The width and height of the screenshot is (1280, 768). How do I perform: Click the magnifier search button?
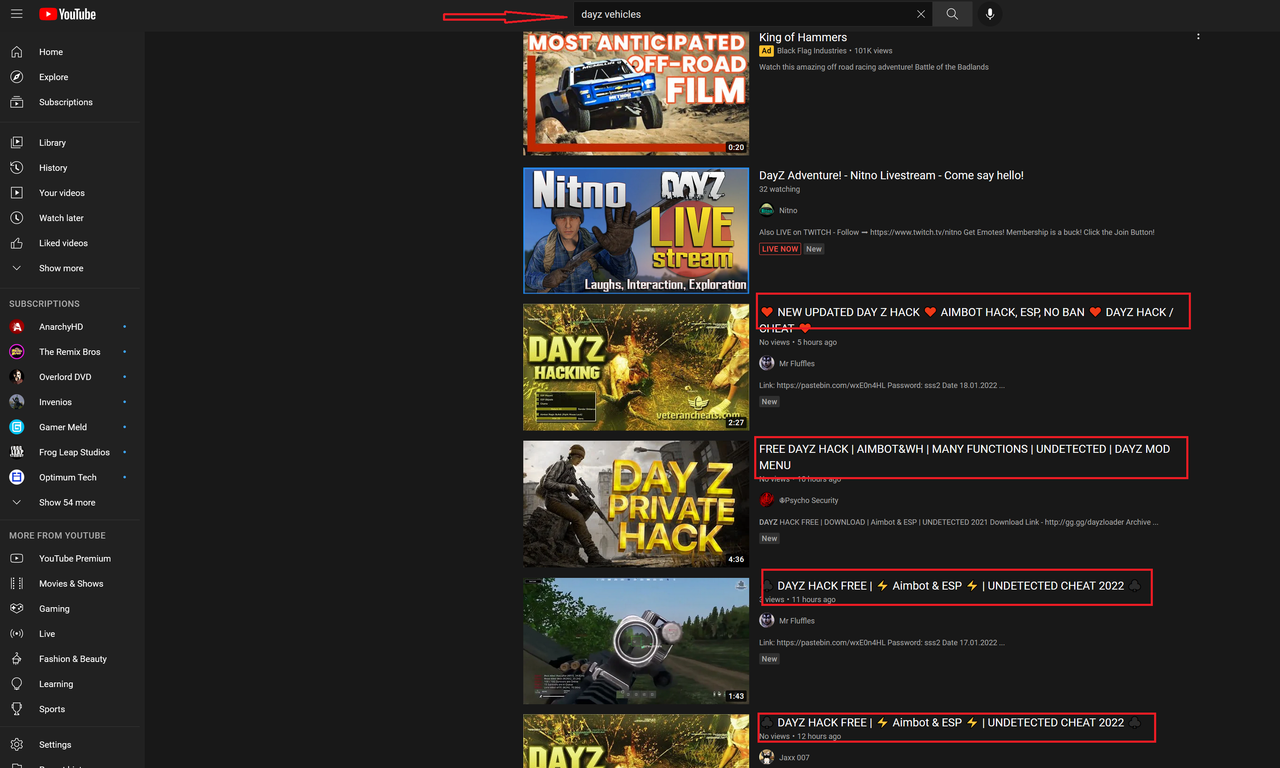click(x=952, y=14)
